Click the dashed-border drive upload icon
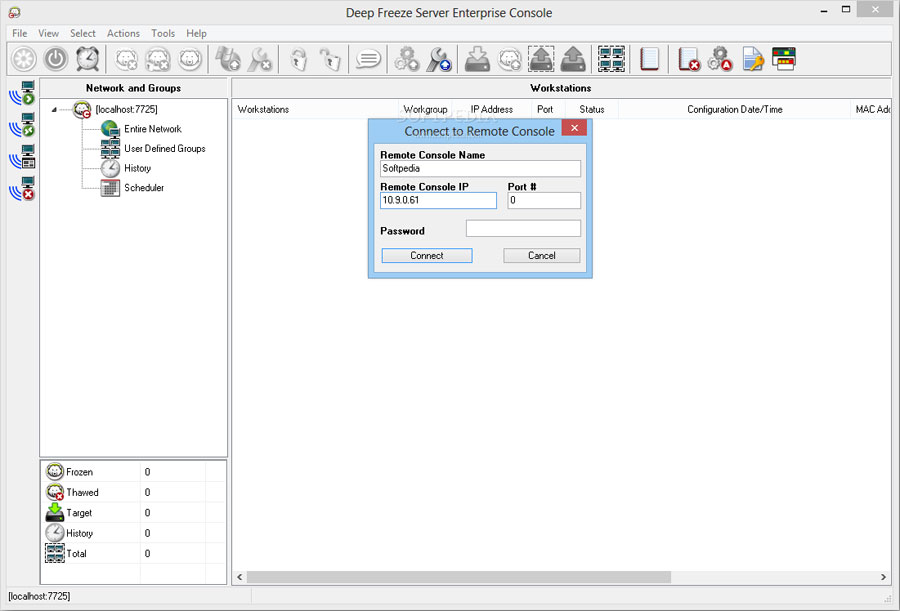This screenshot has width=900, height=611. coord(541,59)
